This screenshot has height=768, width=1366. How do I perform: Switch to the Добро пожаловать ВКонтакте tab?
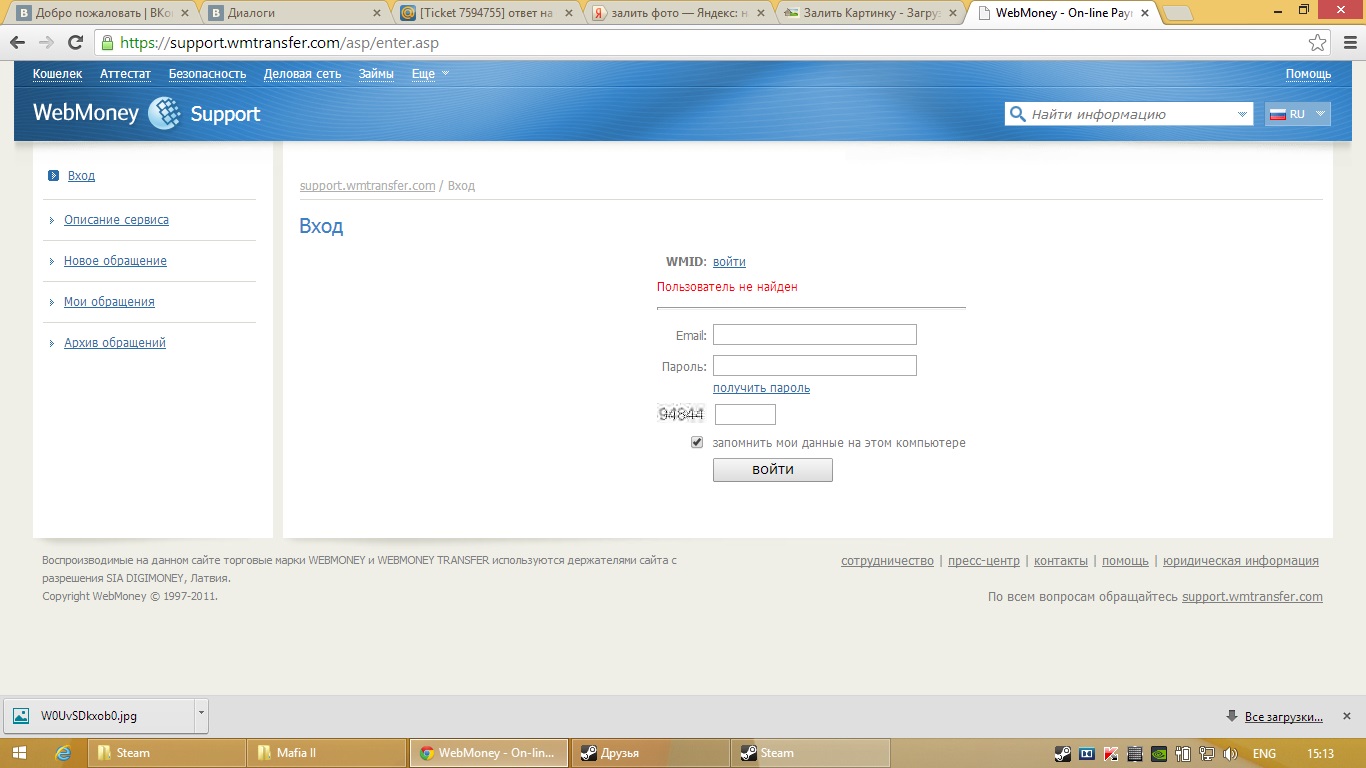[102, 14]
